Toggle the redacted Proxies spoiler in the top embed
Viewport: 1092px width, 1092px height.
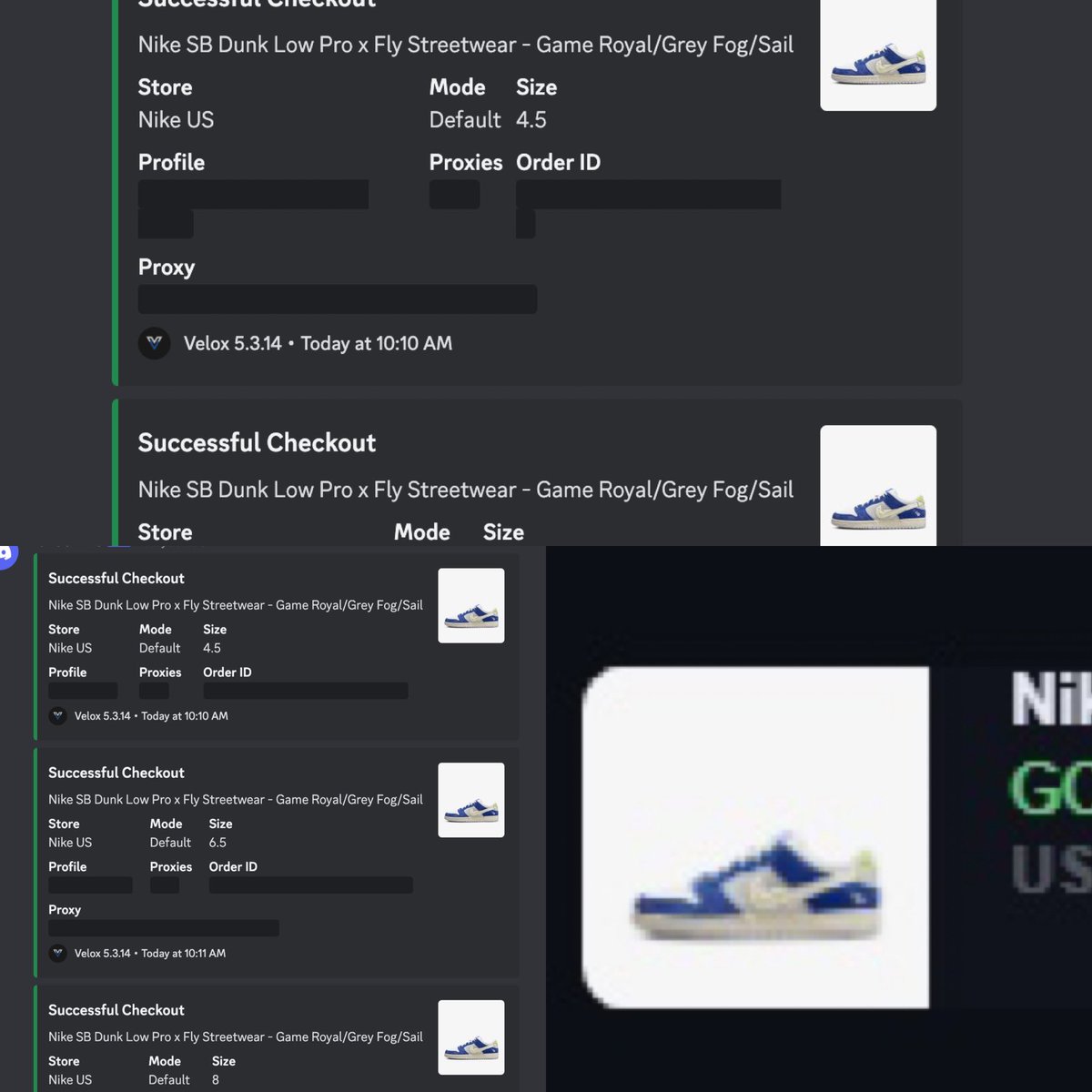453,194
